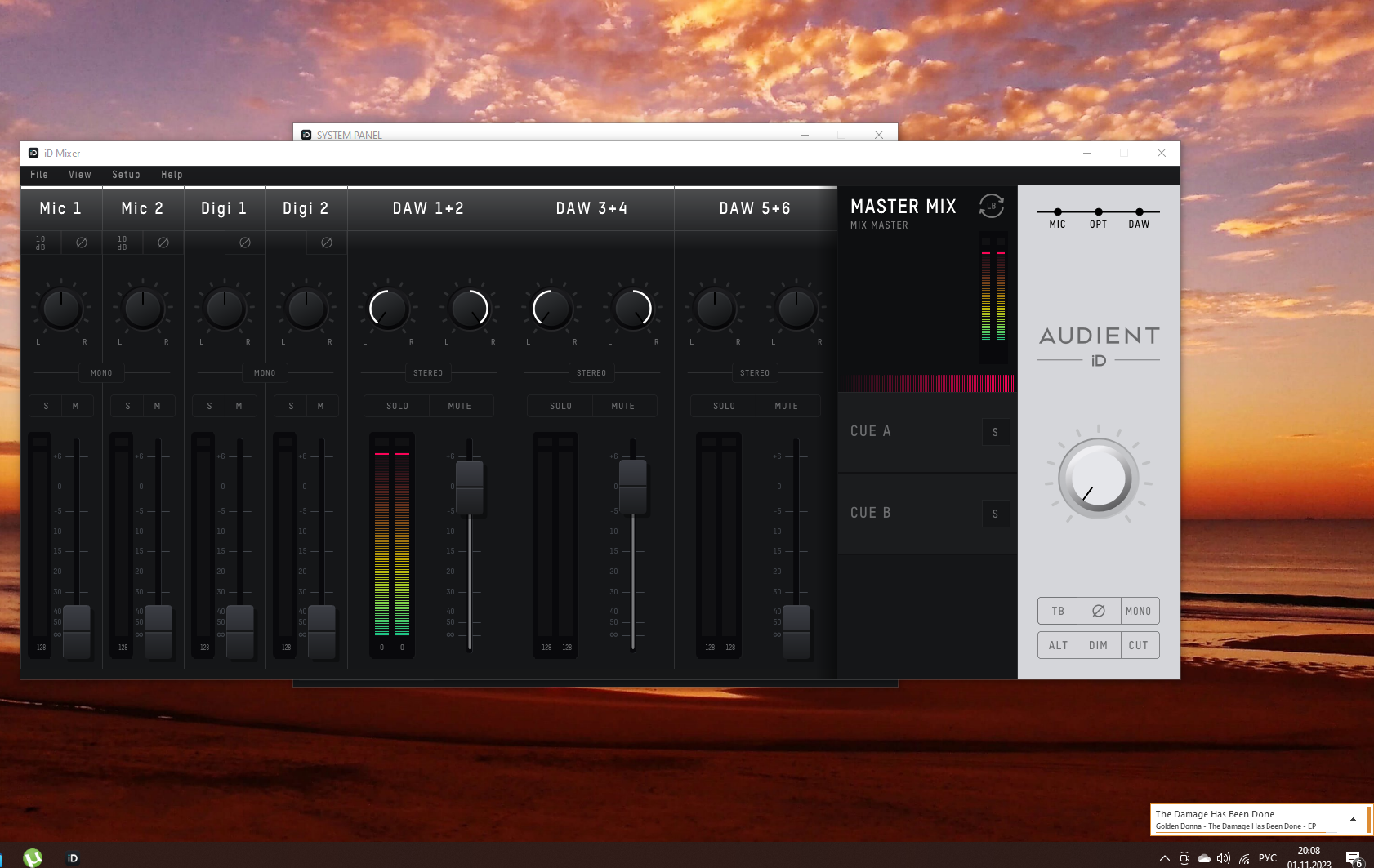This screenshot has width=1374, height=868.
Task: Toggle the monitor phase invert button next to TB
Action: (1099, 611)
